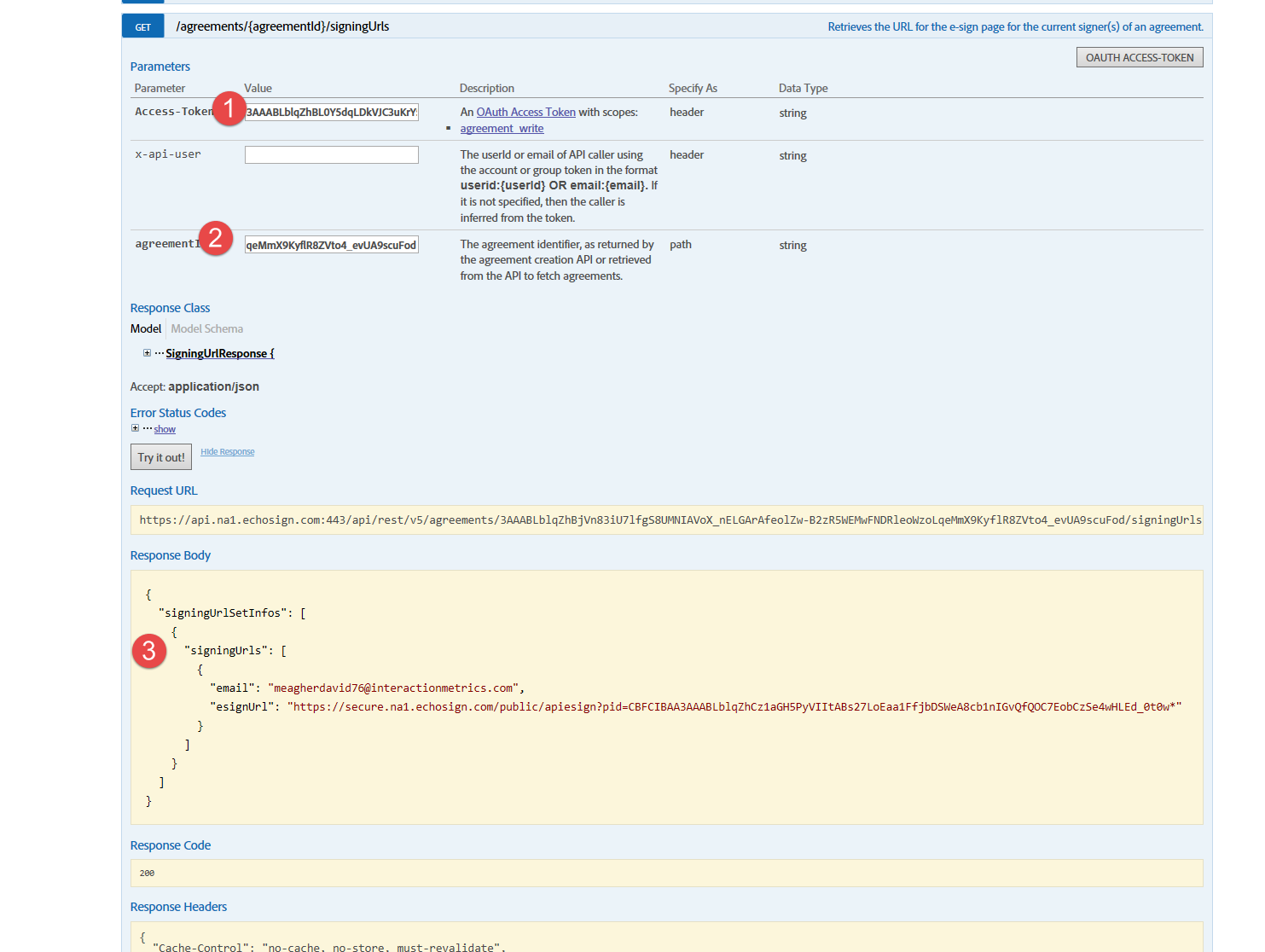Switch to the Model Schema tab
Screen dimensions: 1265x952
coord(206,328)
